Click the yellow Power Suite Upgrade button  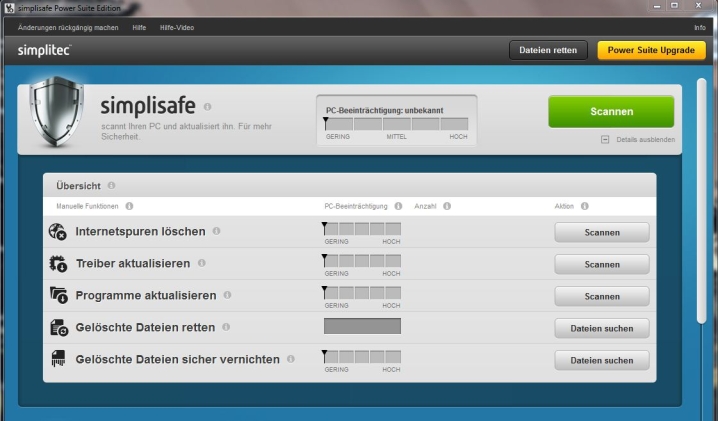click(651, 50)
